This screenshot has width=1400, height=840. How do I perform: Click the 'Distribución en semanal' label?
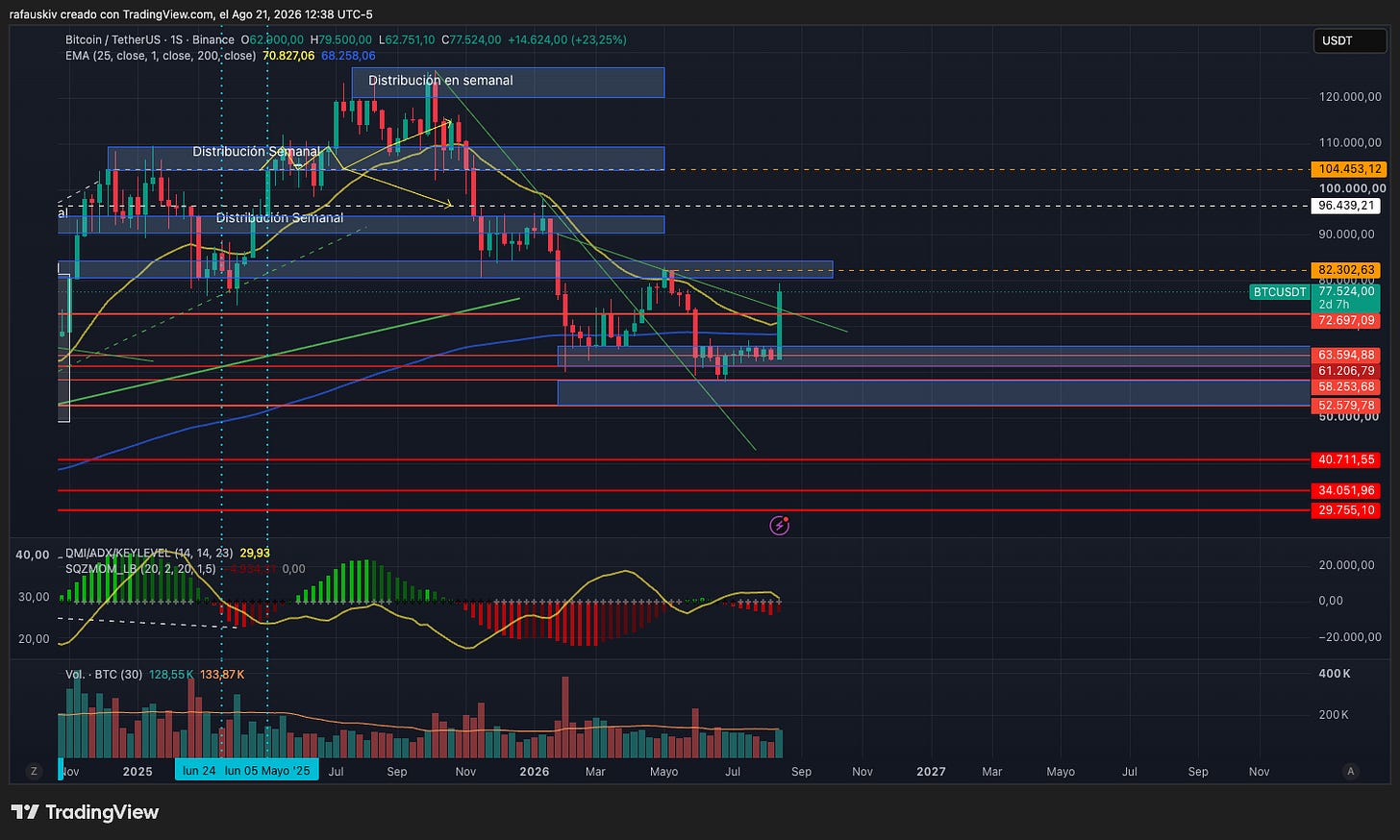[440, 81]
